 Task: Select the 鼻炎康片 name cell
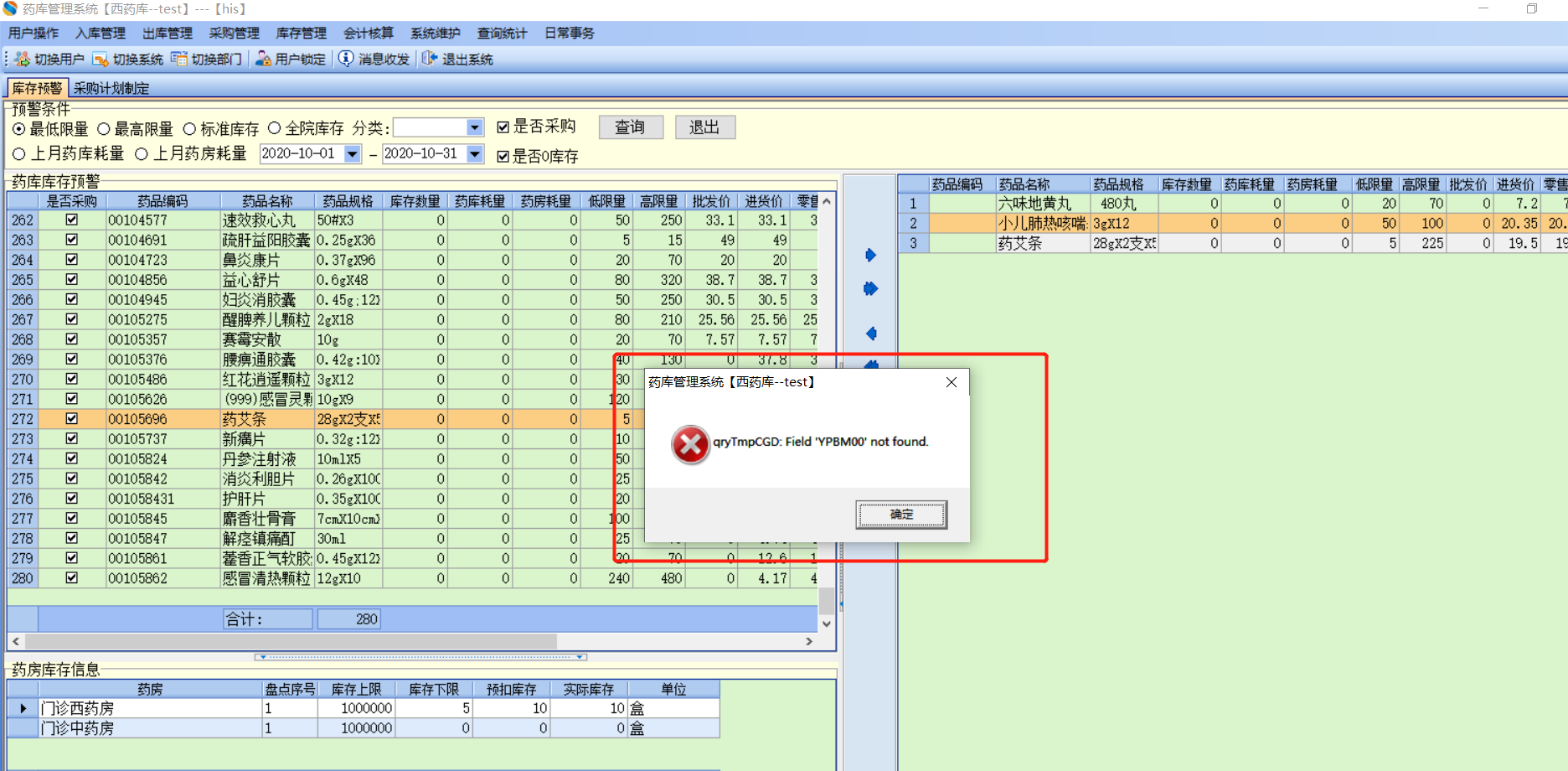coord(267,261)
